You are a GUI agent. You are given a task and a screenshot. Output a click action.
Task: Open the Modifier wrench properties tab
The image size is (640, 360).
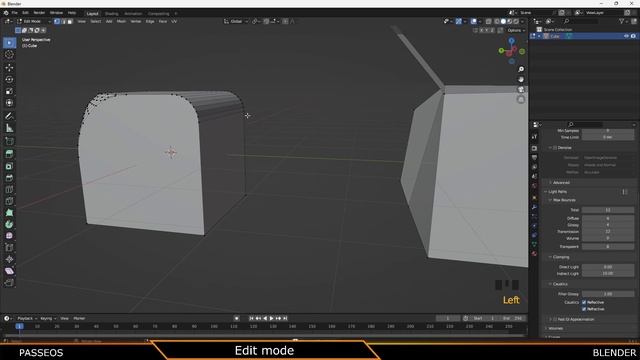tap(535, 207)
